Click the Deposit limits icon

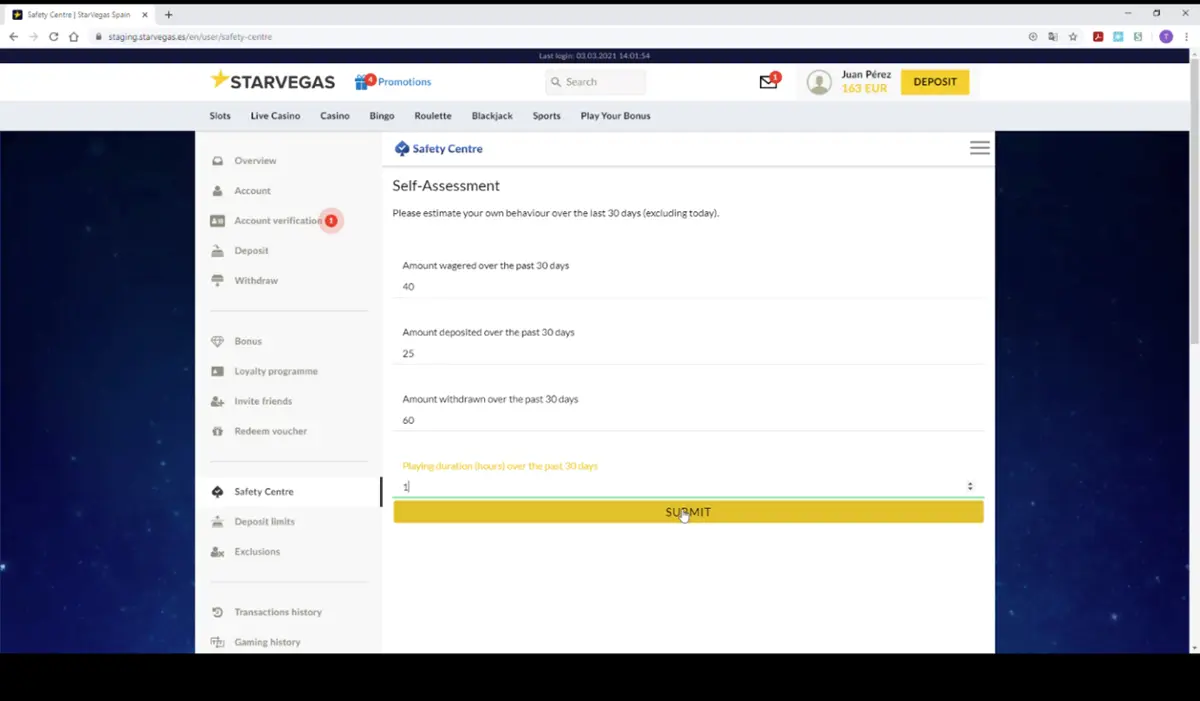[x=217, y=522]
